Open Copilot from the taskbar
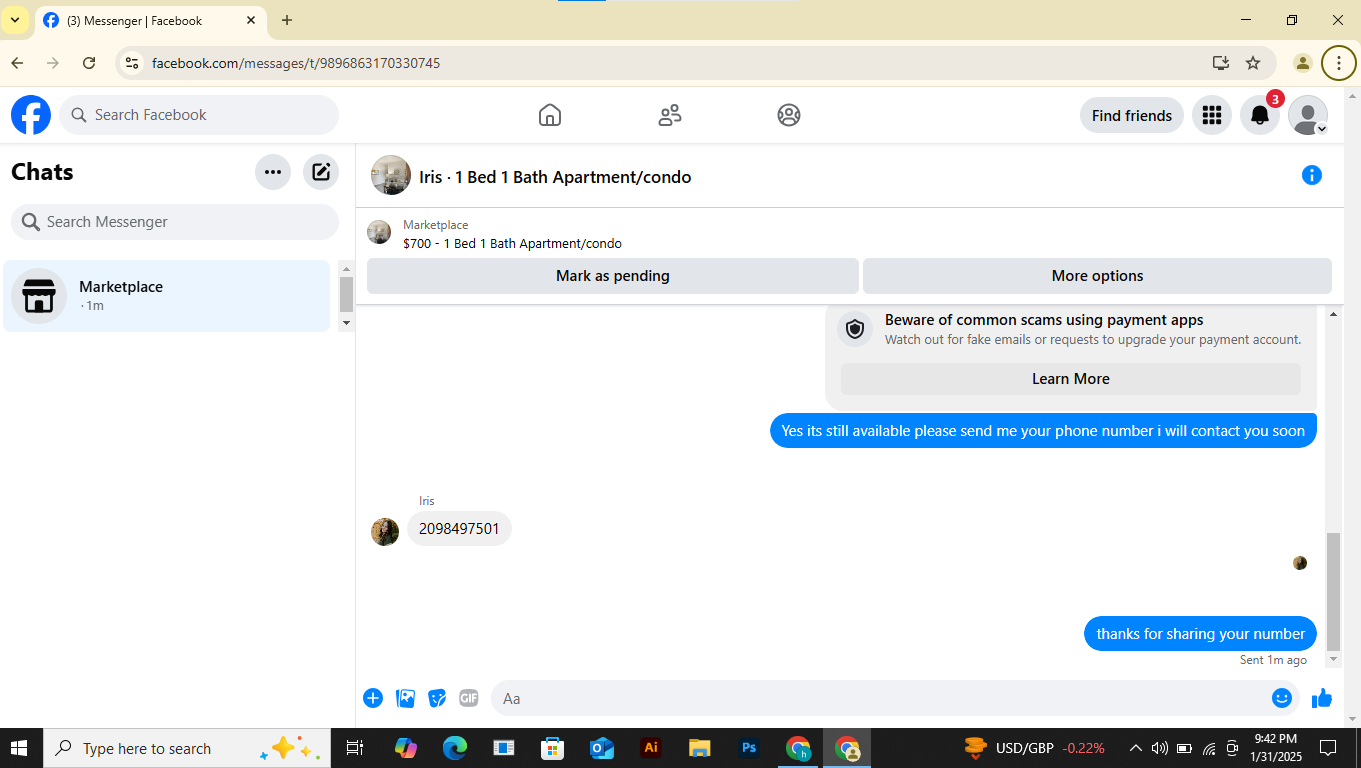This screenshot has height=768, width=1361. point(406,748)
